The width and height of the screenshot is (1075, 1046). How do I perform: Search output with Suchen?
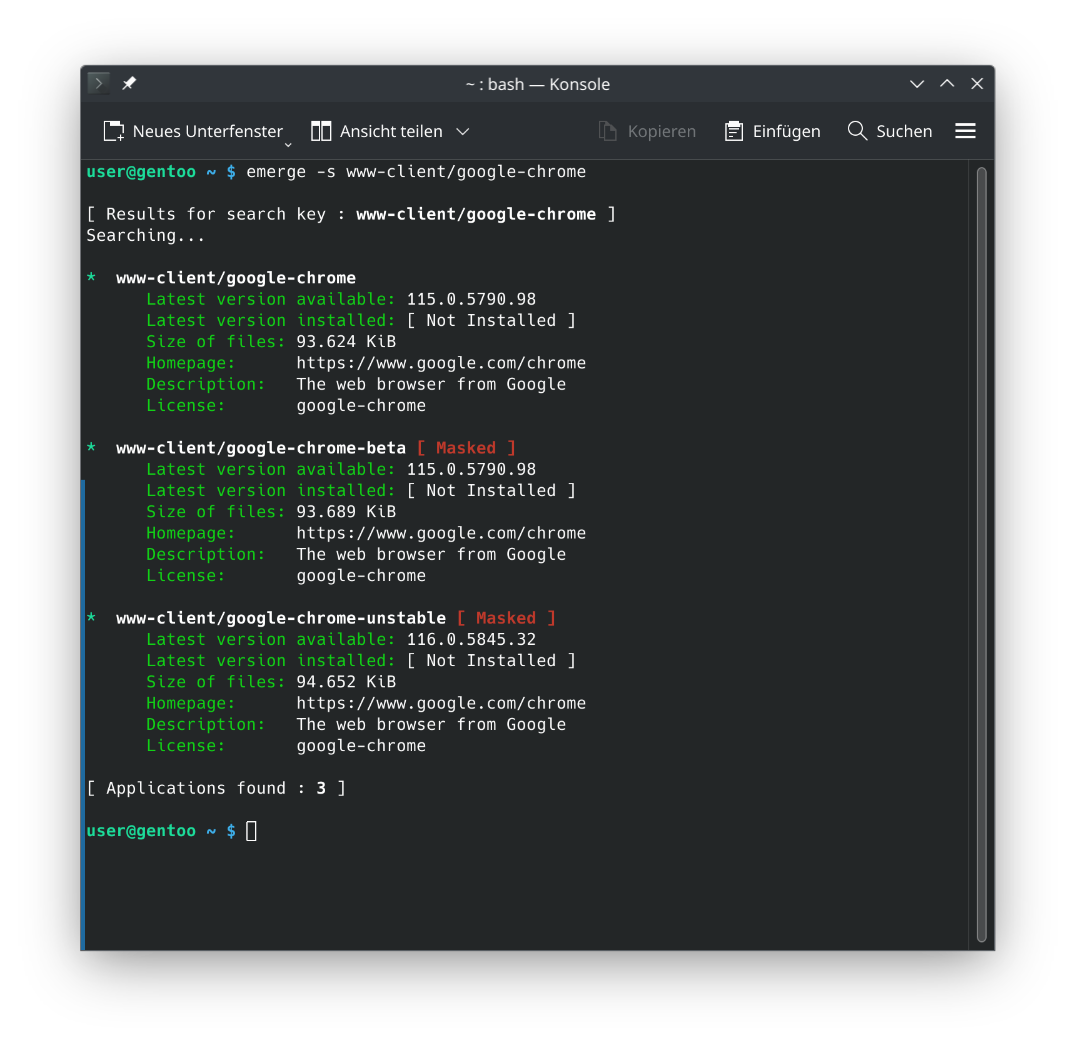(904, 131)
